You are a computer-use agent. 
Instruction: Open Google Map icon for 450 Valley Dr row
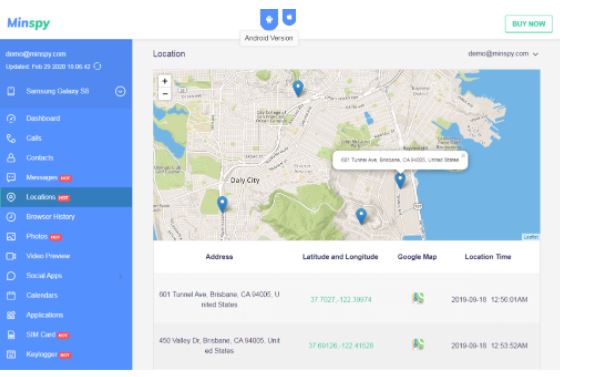[418, 344]
